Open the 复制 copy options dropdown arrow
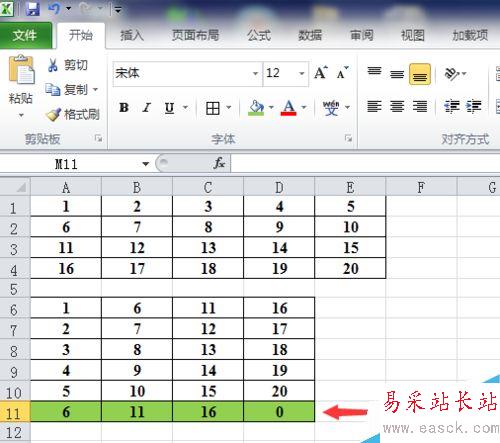 (x=95, y=89)
